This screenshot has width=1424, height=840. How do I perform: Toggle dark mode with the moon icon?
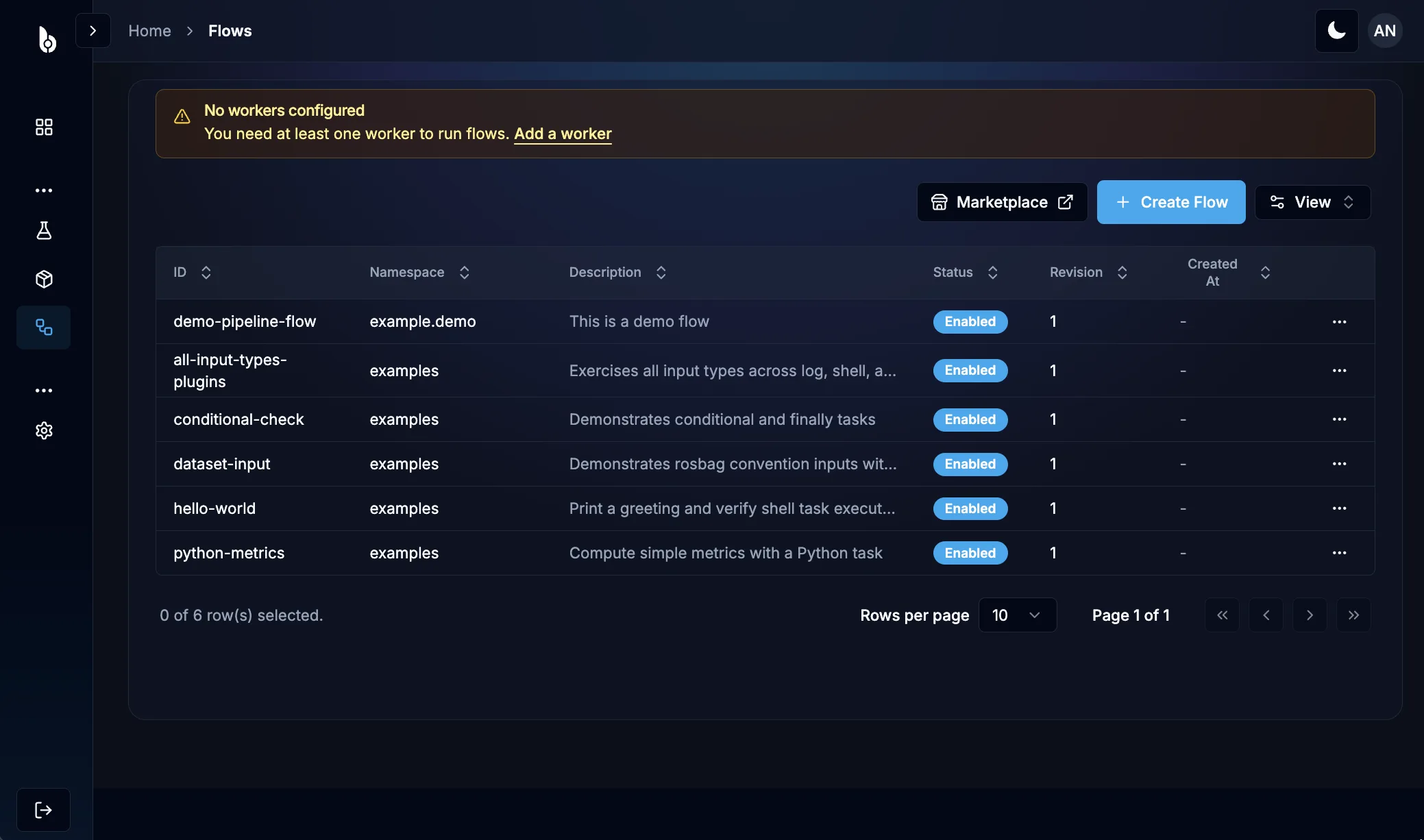[x=1336, y=31]
